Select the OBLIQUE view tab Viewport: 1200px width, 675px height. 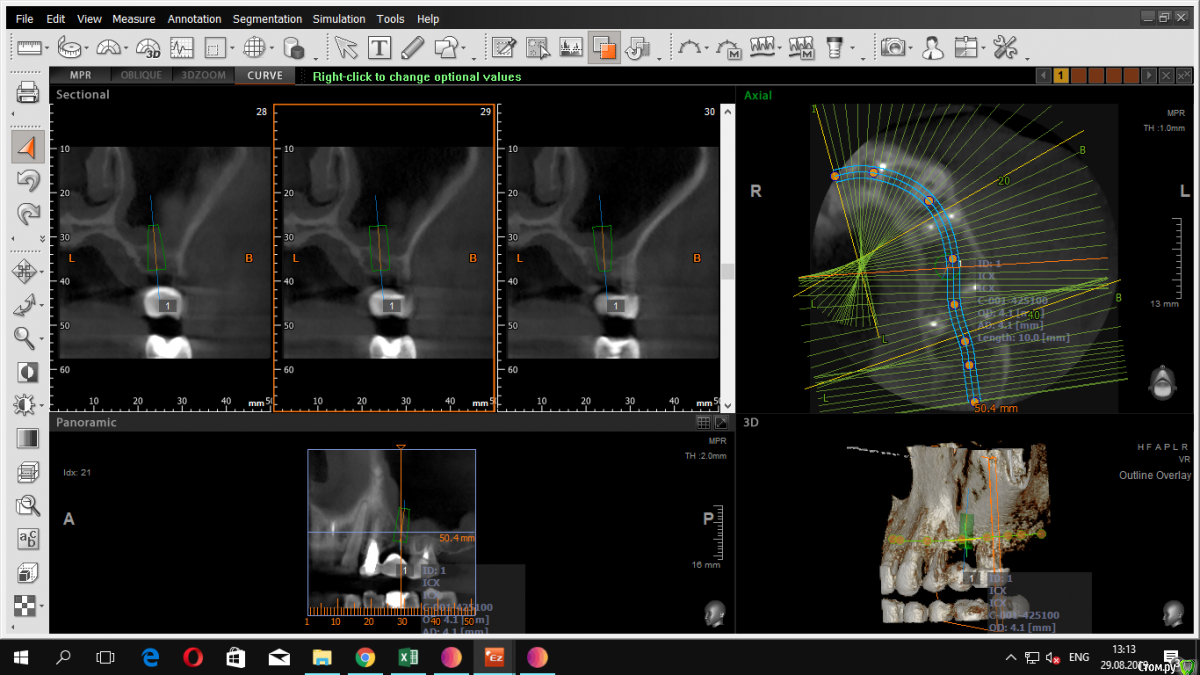(141, 76)
